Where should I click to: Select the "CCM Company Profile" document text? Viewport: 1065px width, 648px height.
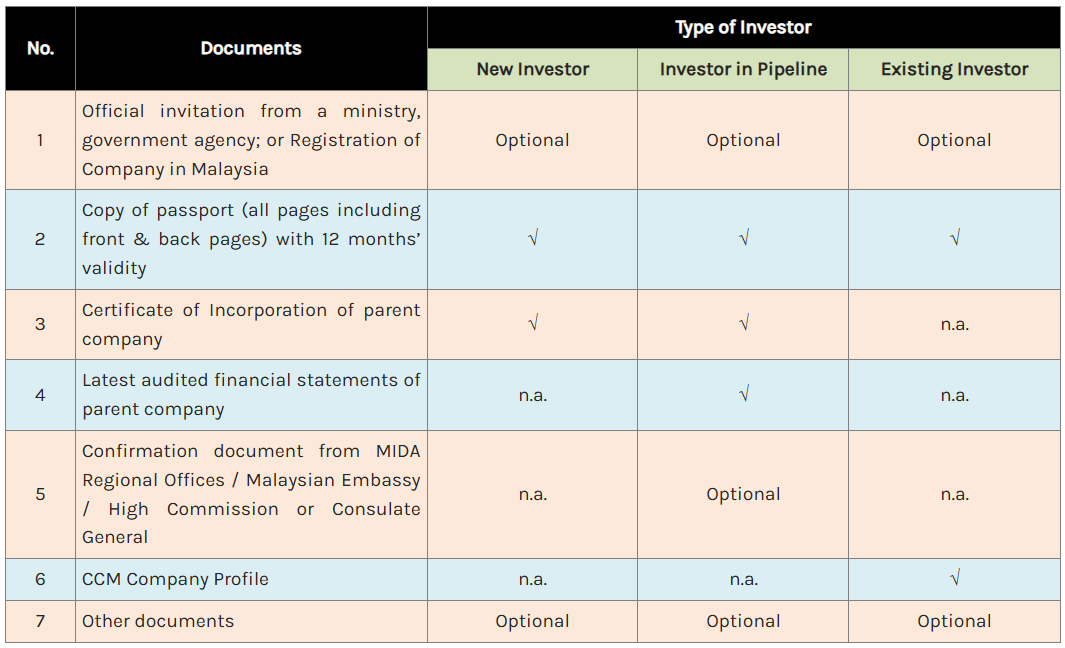click(x=175, y=579)
